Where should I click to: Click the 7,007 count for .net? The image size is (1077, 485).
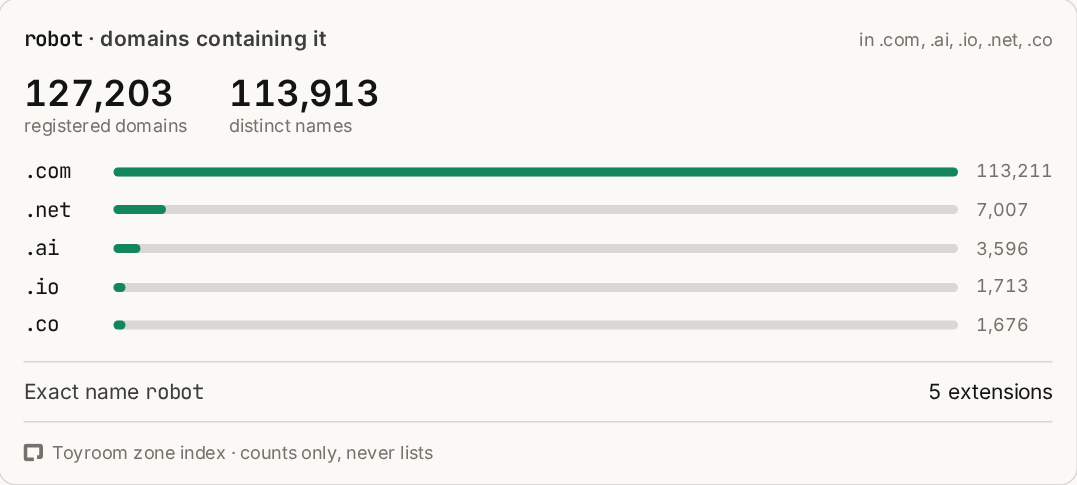(x=1002, y=210)
